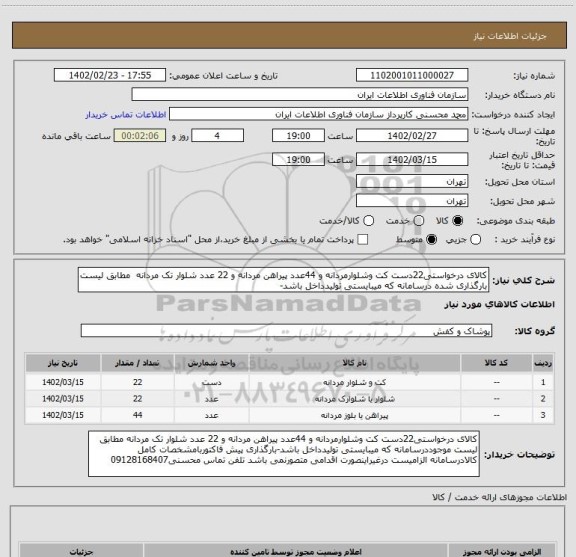The width and height of the screenshot is (576, 557).
Task: Click the public announcement date field
Action: pyautogui.click(x=110, y=75)
